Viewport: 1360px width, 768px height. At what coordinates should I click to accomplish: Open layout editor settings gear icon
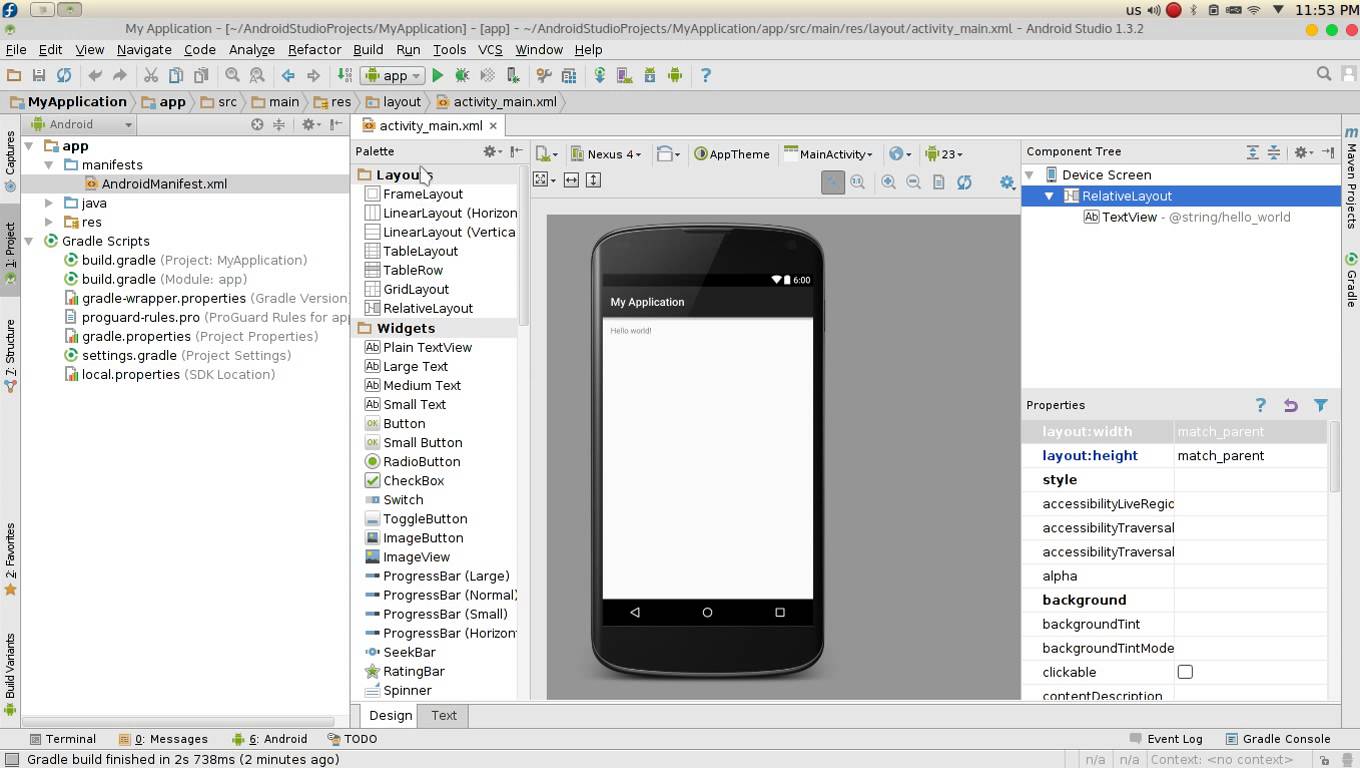[1007, 182]
